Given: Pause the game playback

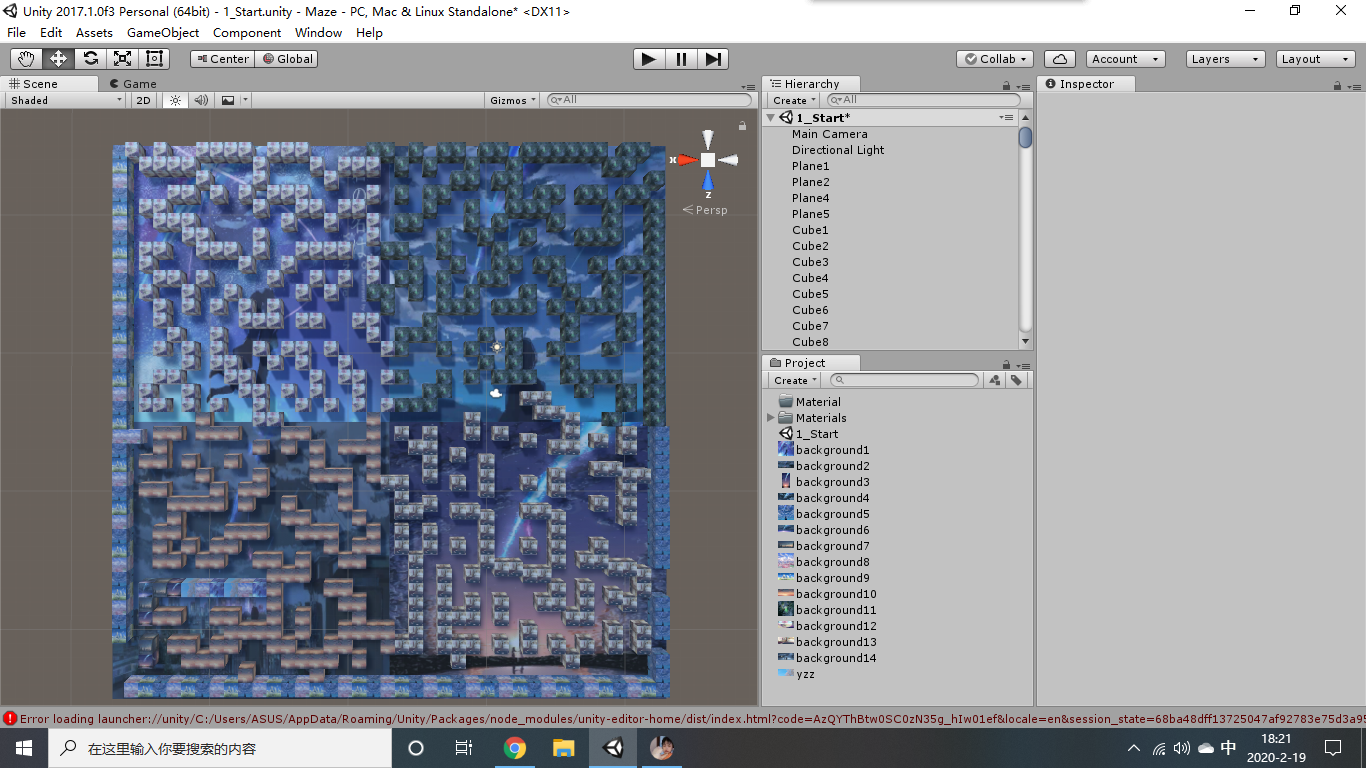Looking at the screenshot, I should pos(680,59).
